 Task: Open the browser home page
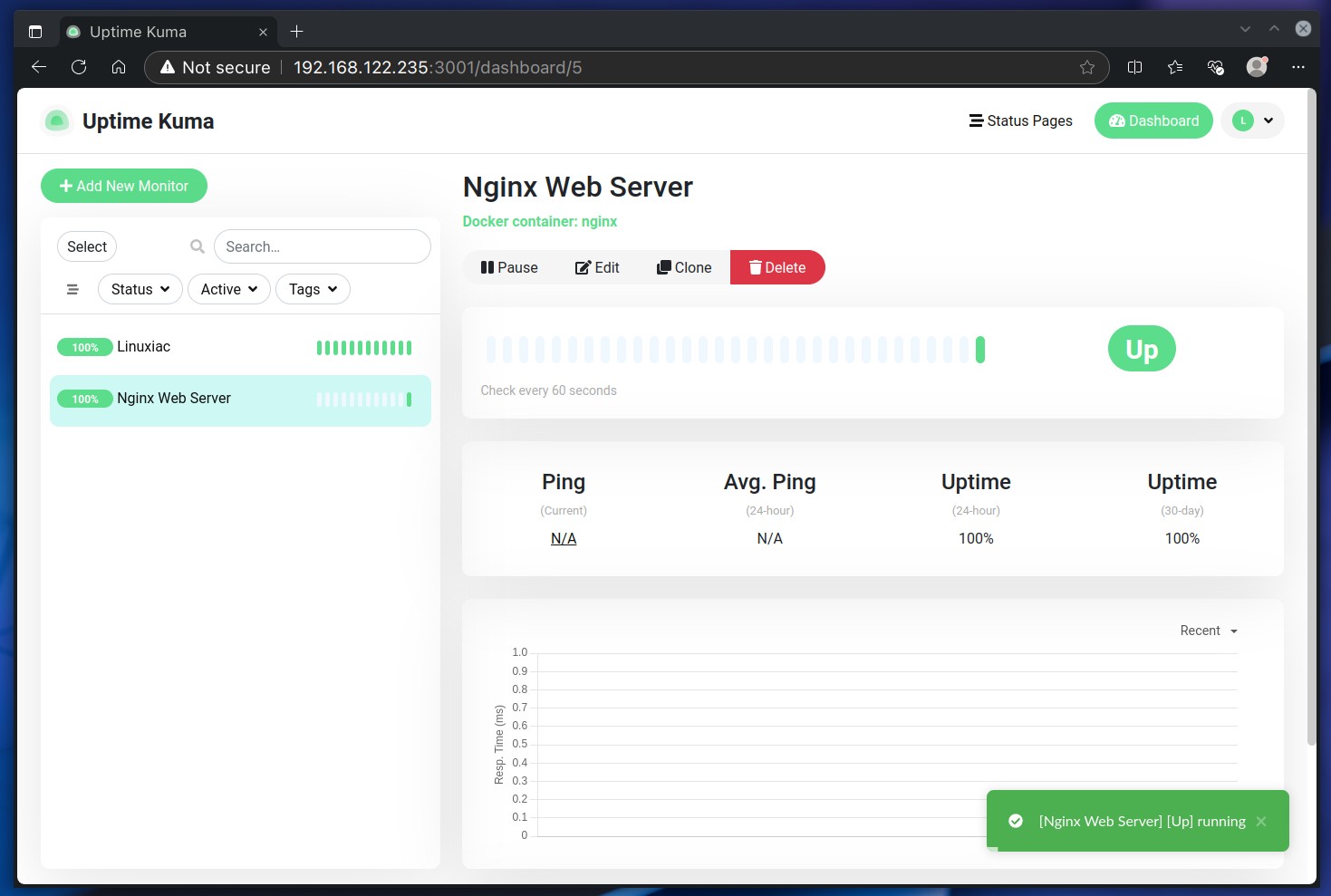point(119,67)
